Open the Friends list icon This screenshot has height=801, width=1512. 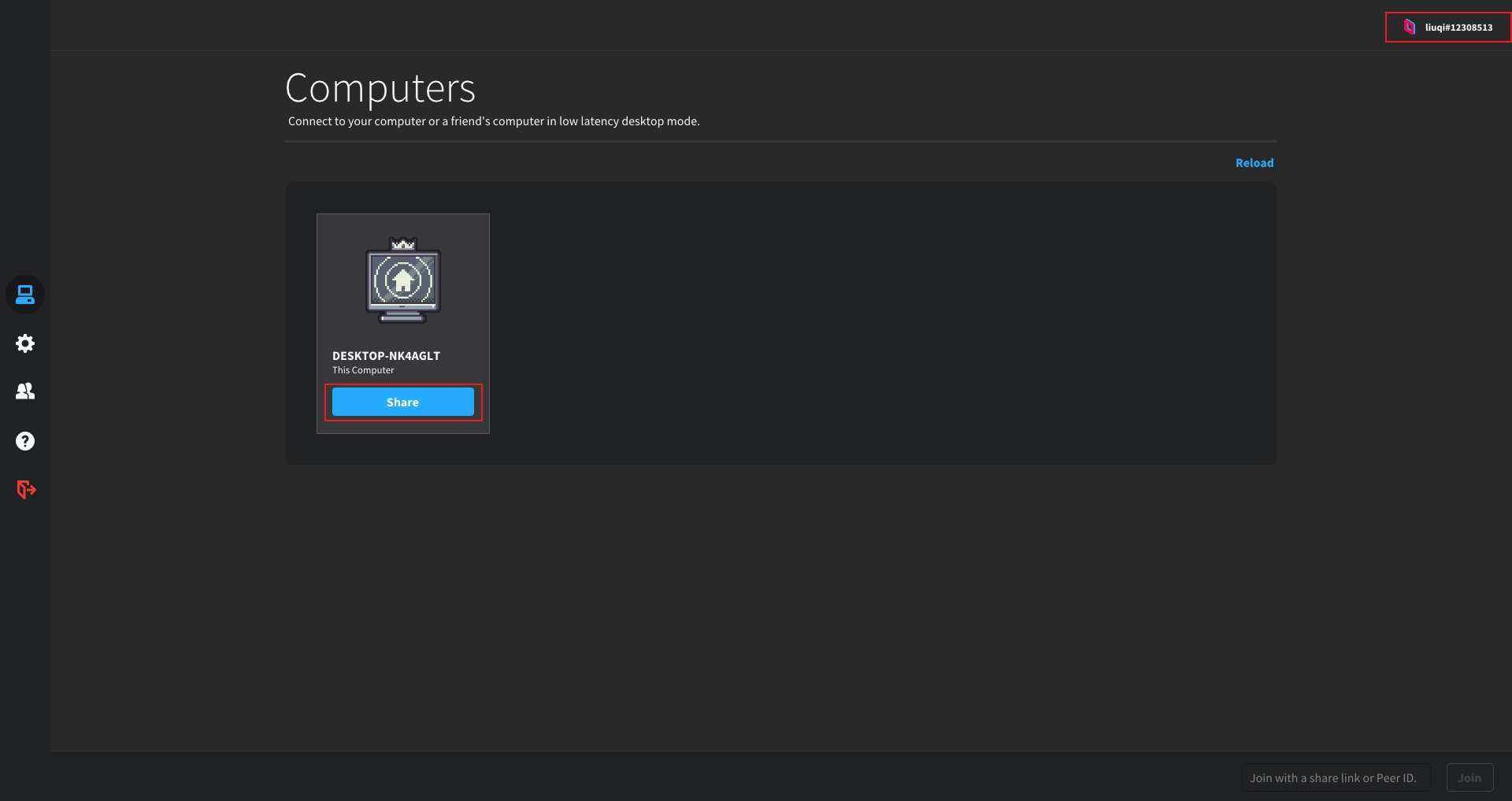25,391
